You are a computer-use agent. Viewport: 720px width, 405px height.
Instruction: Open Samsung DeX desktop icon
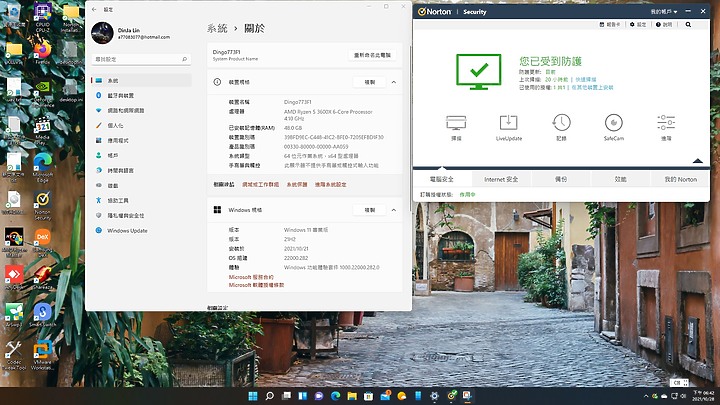43,243
